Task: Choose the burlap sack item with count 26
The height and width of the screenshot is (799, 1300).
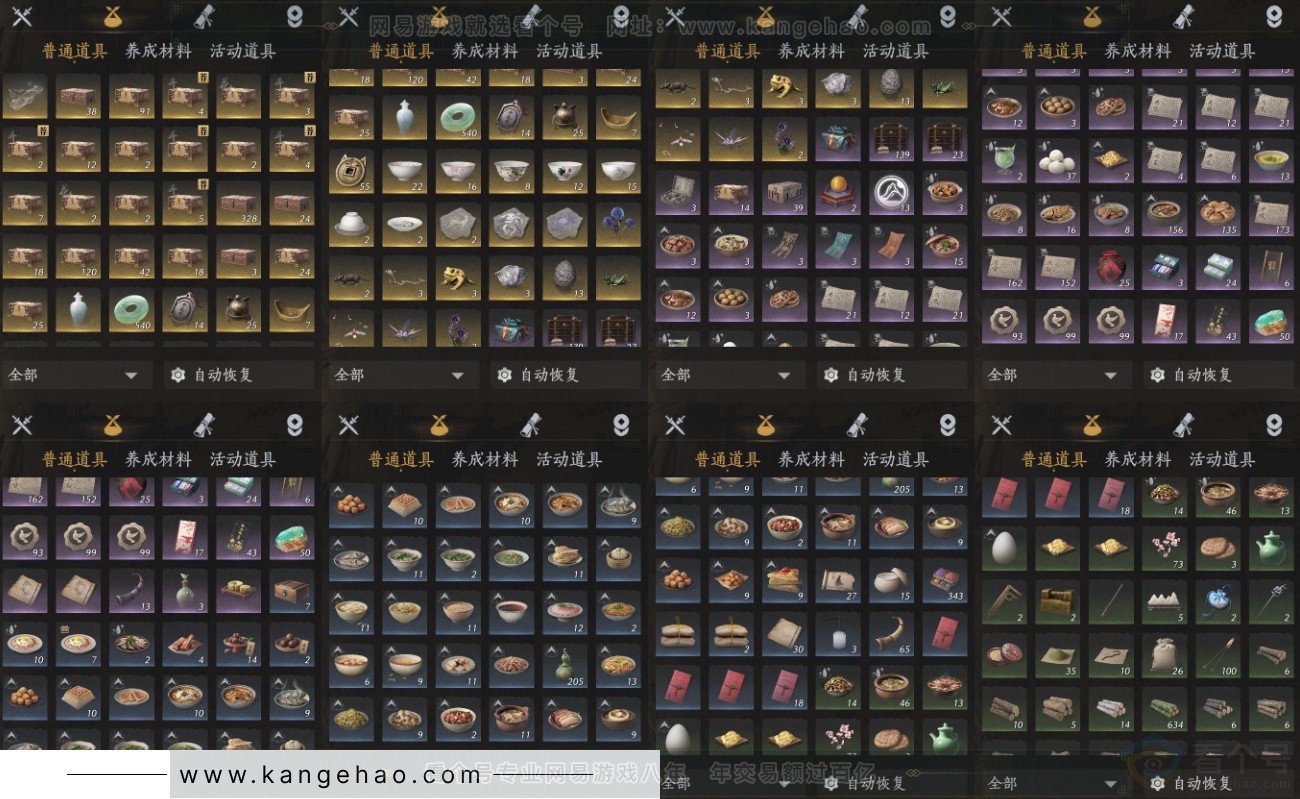Action: (1164, 654)
